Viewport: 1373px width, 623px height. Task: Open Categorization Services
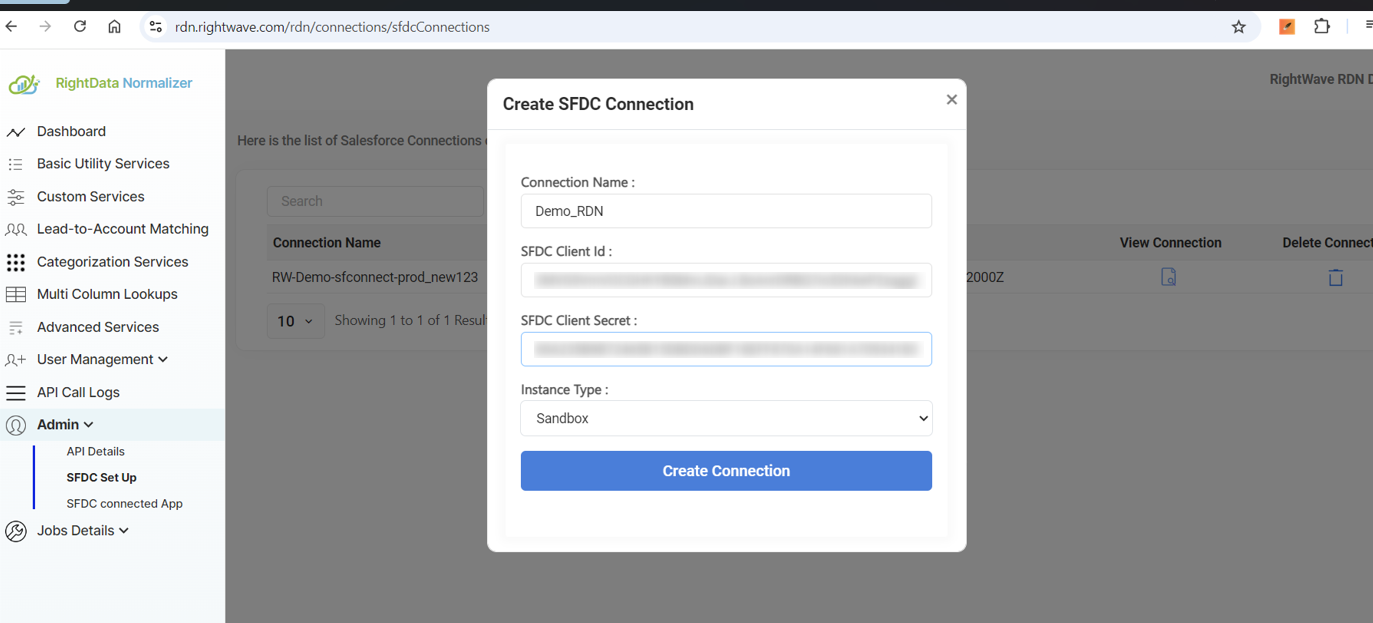click(112, 262)
